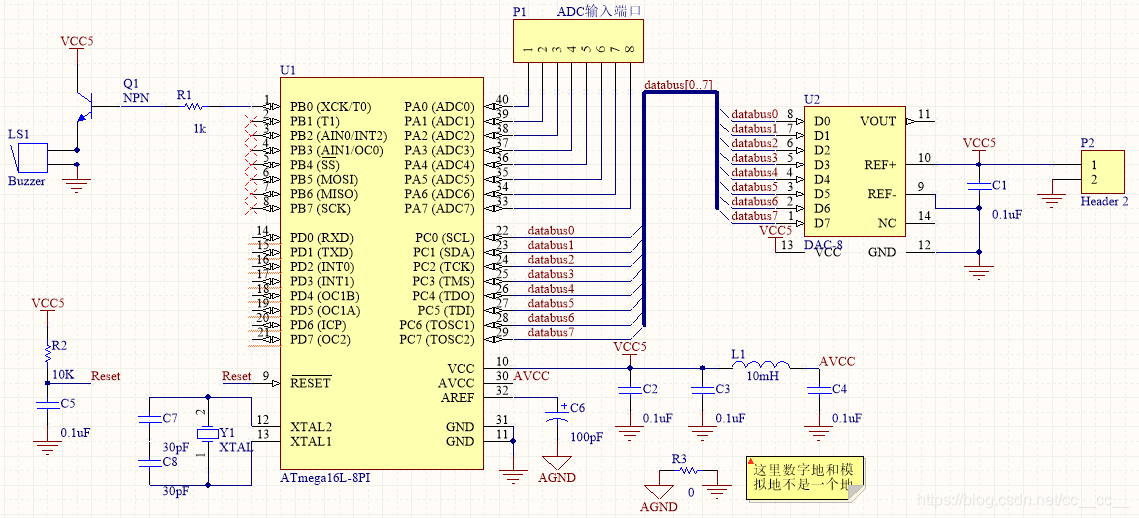This screenshot has width=1139, height=518.
Task: Select the Reset net label near R2
Action: point(105,376)
